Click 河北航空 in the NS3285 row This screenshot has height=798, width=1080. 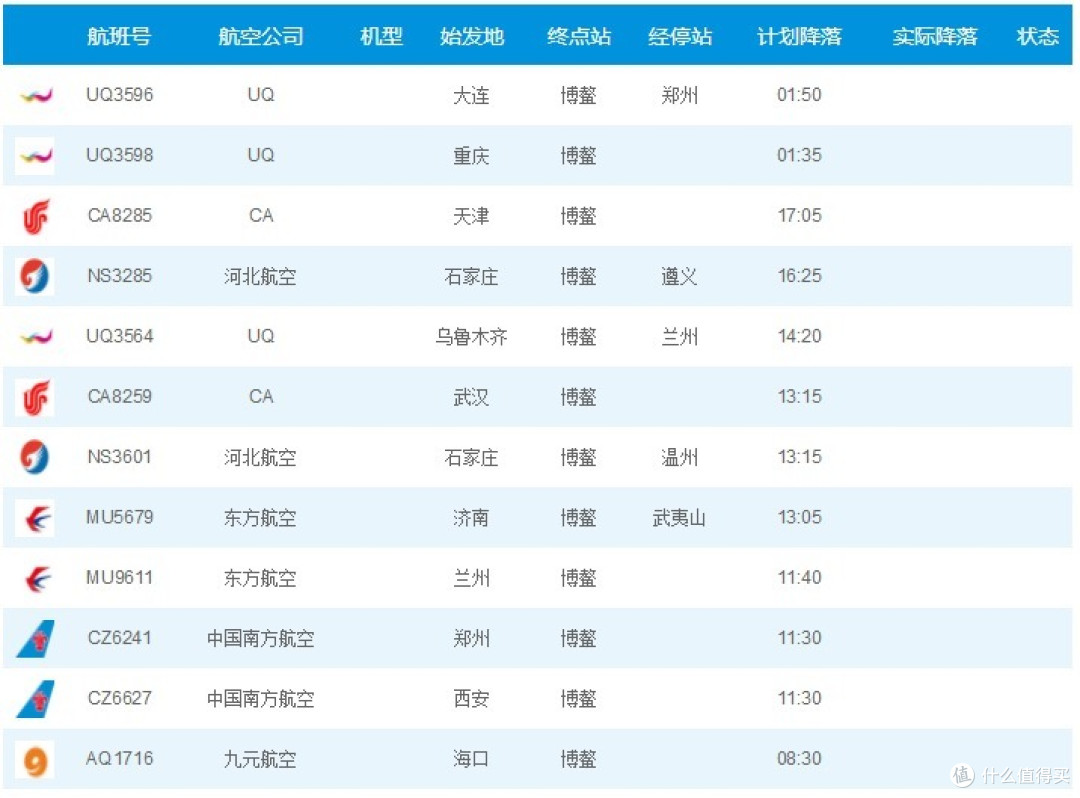tap(260, 277)
